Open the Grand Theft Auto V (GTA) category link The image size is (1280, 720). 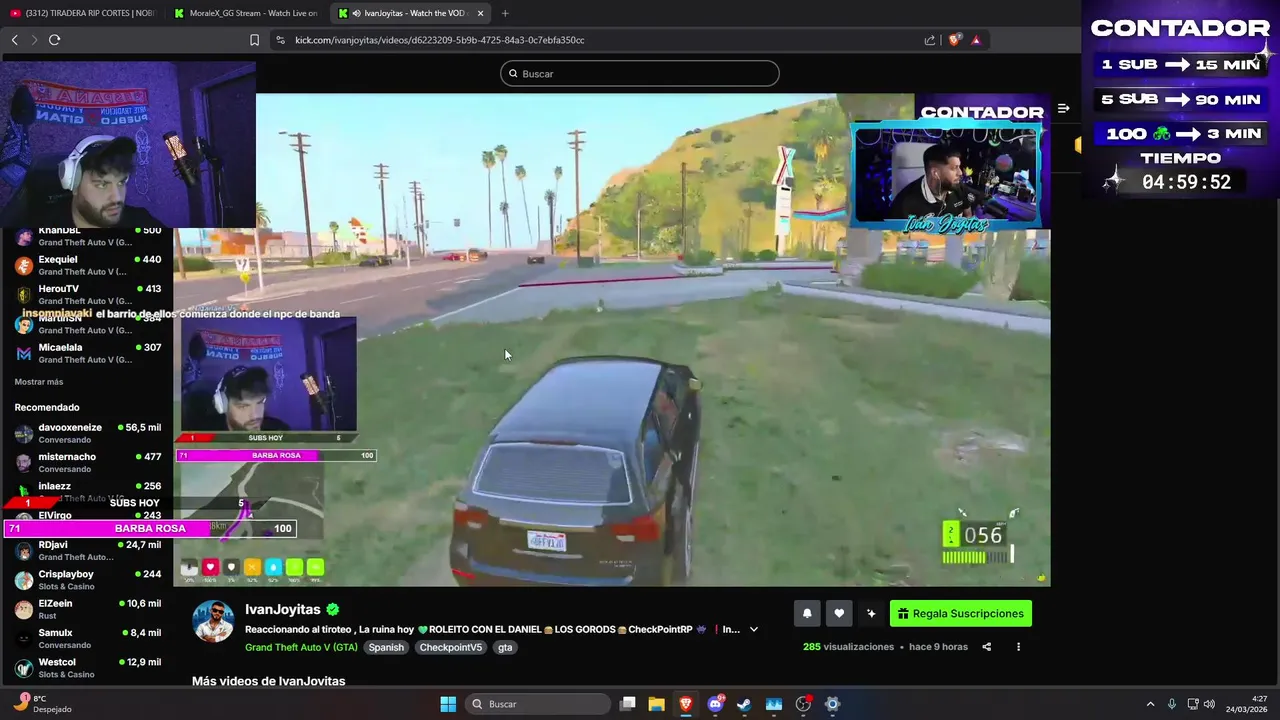[301, 647]
